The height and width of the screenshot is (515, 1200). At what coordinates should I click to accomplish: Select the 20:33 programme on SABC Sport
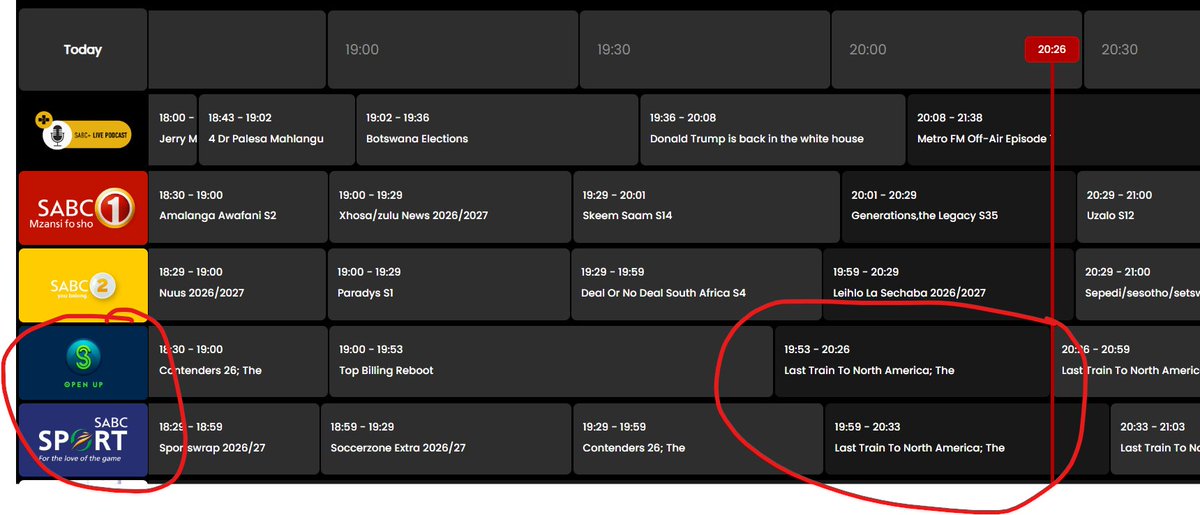[1155, 440]
